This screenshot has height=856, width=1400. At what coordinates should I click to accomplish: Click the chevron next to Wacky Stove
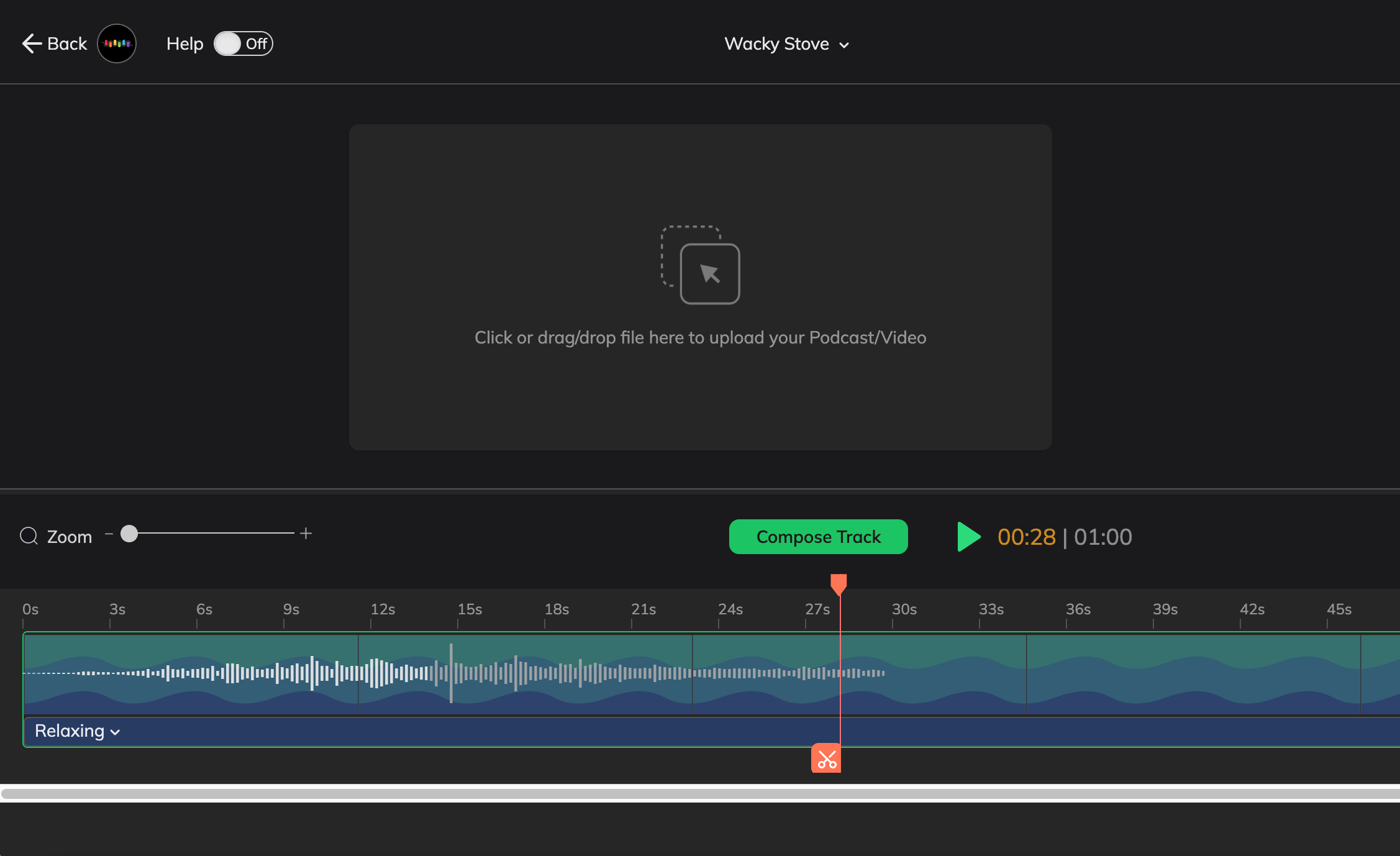pos(844,45)
